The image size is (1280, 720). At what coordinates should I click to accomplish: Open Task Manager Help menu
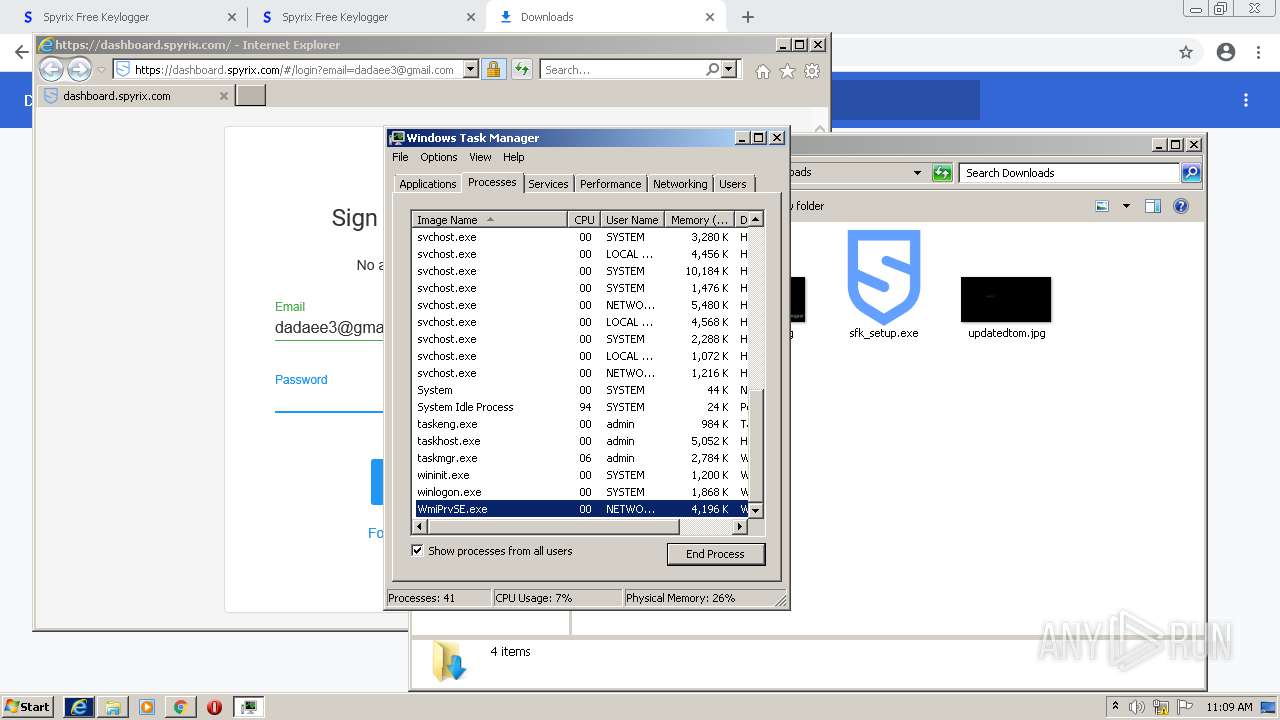tap(513, 157)
